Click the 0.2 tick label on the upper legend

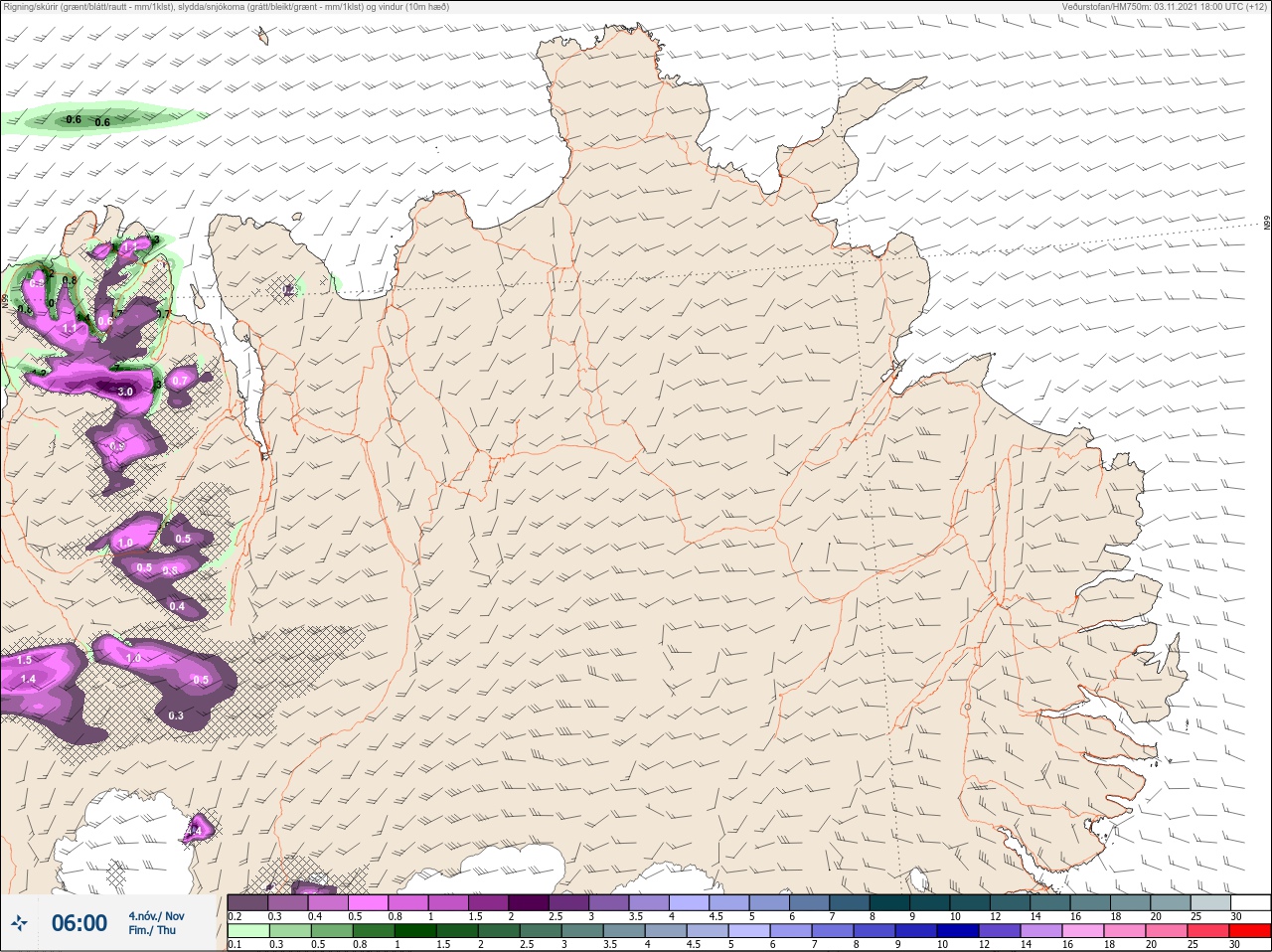click(235, 916)
